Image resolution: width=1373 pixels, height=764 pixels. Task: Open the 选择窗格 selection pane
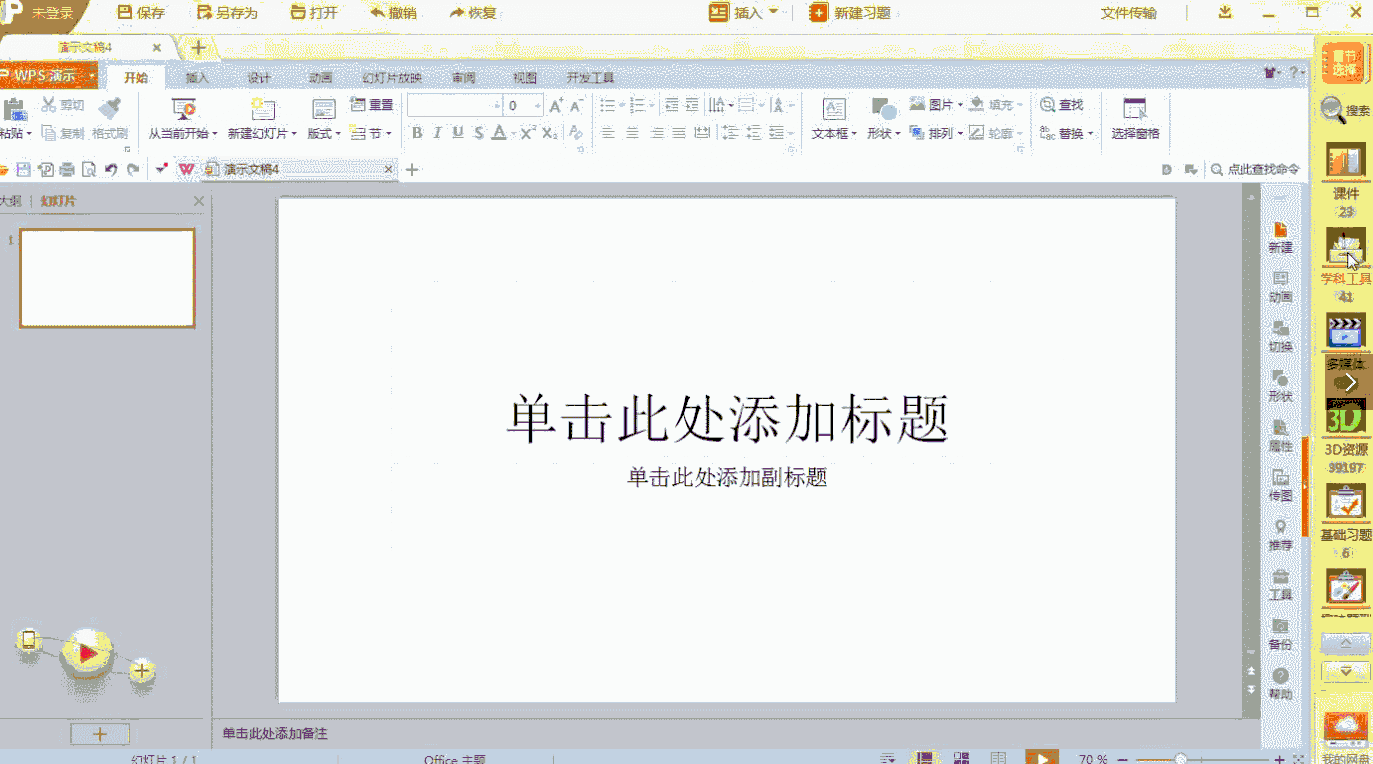pos(1135,118)
